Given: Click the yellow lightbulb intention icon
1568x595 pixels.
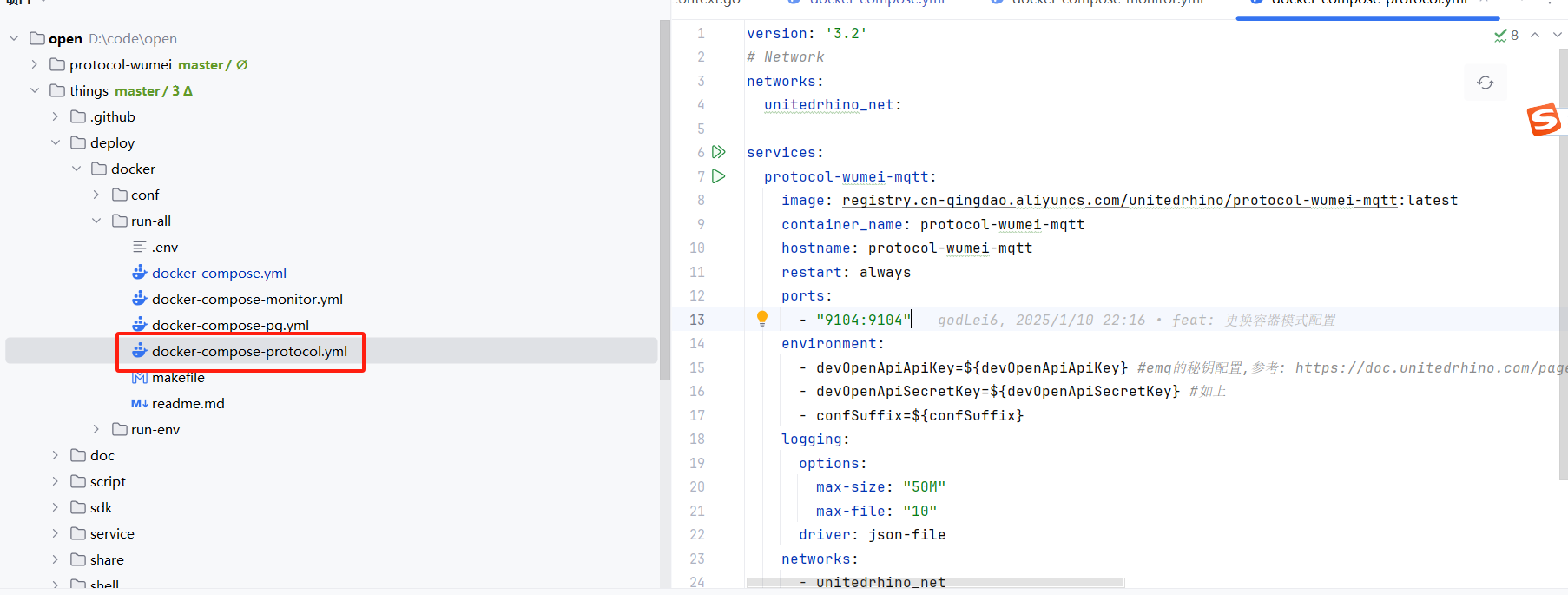Looking at the screenshot, I should coord(761,319).
